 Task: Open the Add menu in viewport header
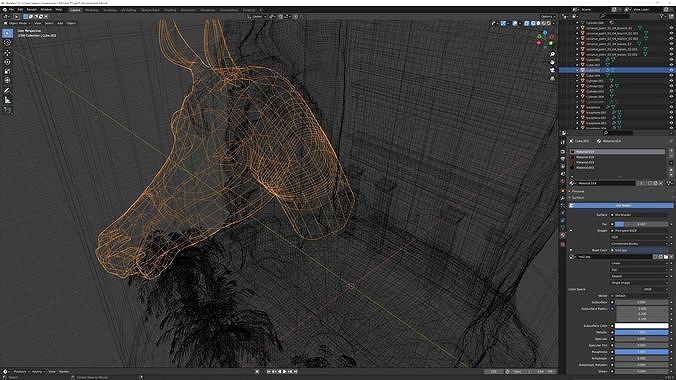pos(60,23)
